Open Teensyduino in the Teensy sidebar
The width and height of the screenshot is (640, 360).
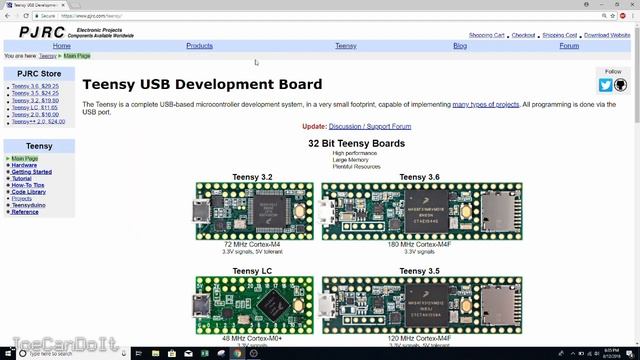point(28,205)
